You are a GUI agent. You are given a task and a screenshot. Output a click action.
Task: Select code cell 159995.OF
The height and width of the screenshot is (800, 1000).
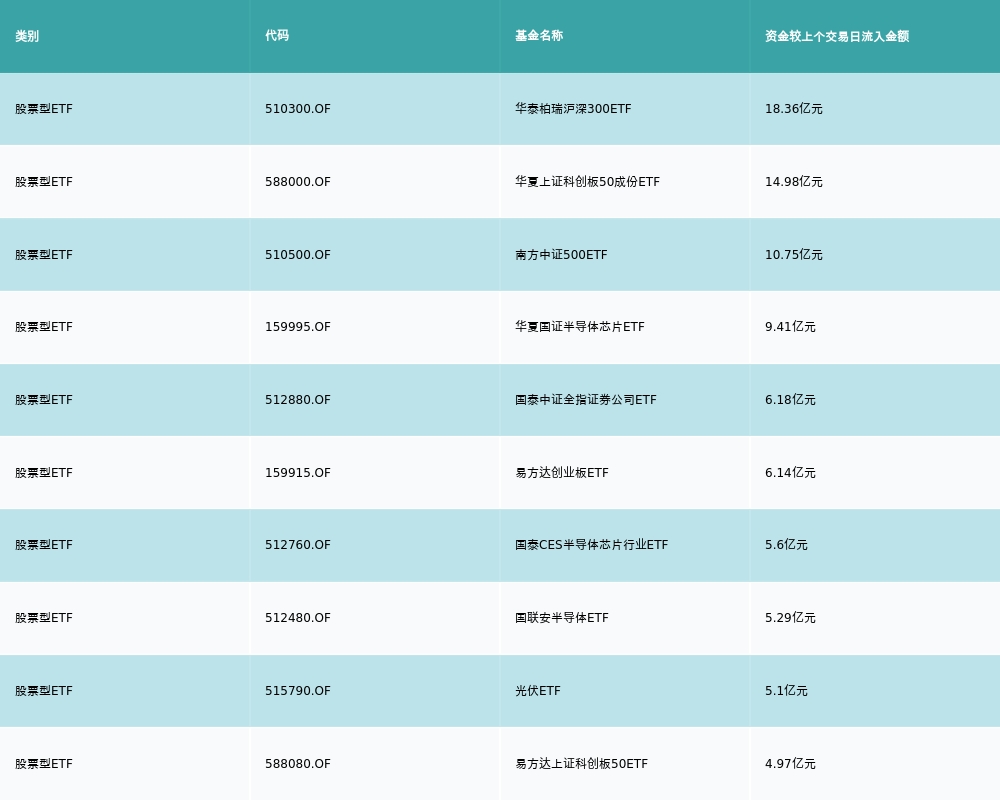[x=298, y=327]
